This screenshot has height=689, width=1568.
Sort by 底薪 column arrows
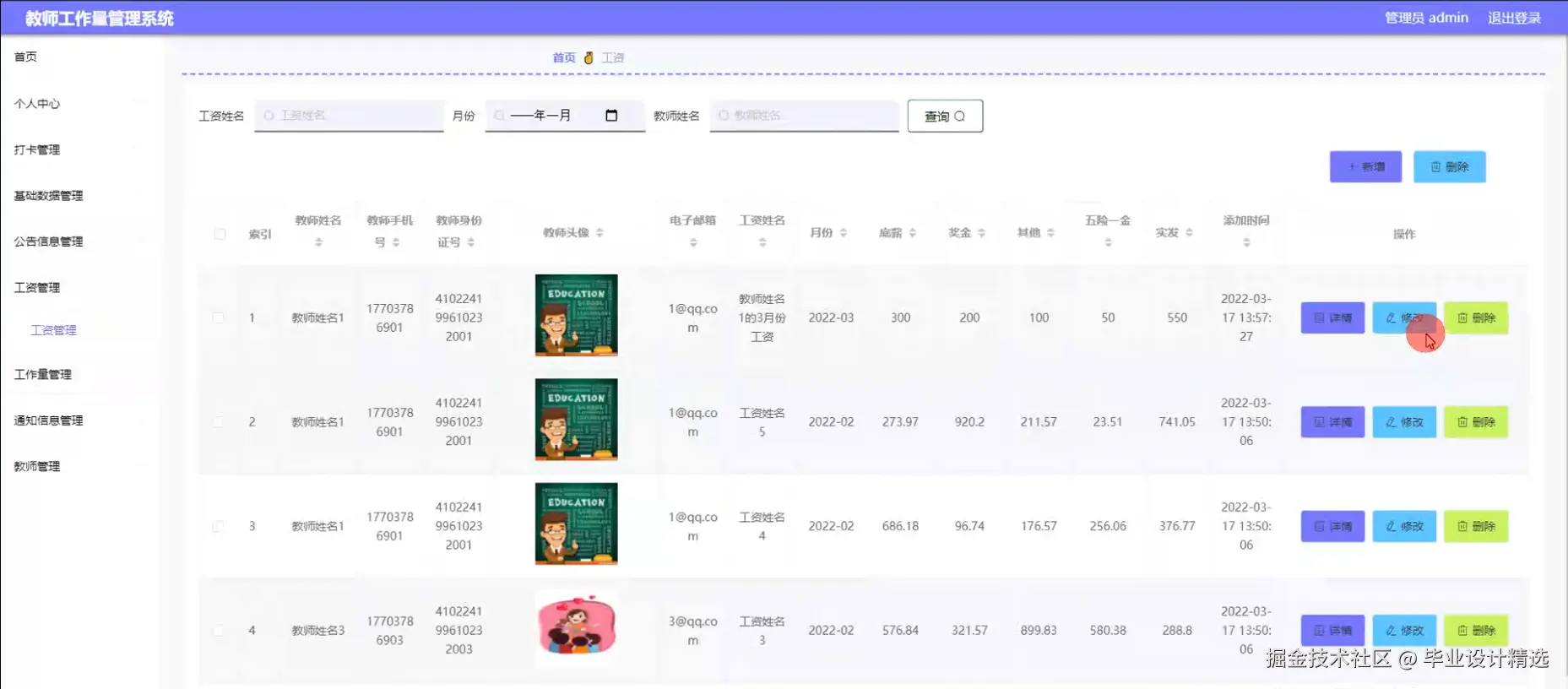pyautogui.click(x=913, y=232)
